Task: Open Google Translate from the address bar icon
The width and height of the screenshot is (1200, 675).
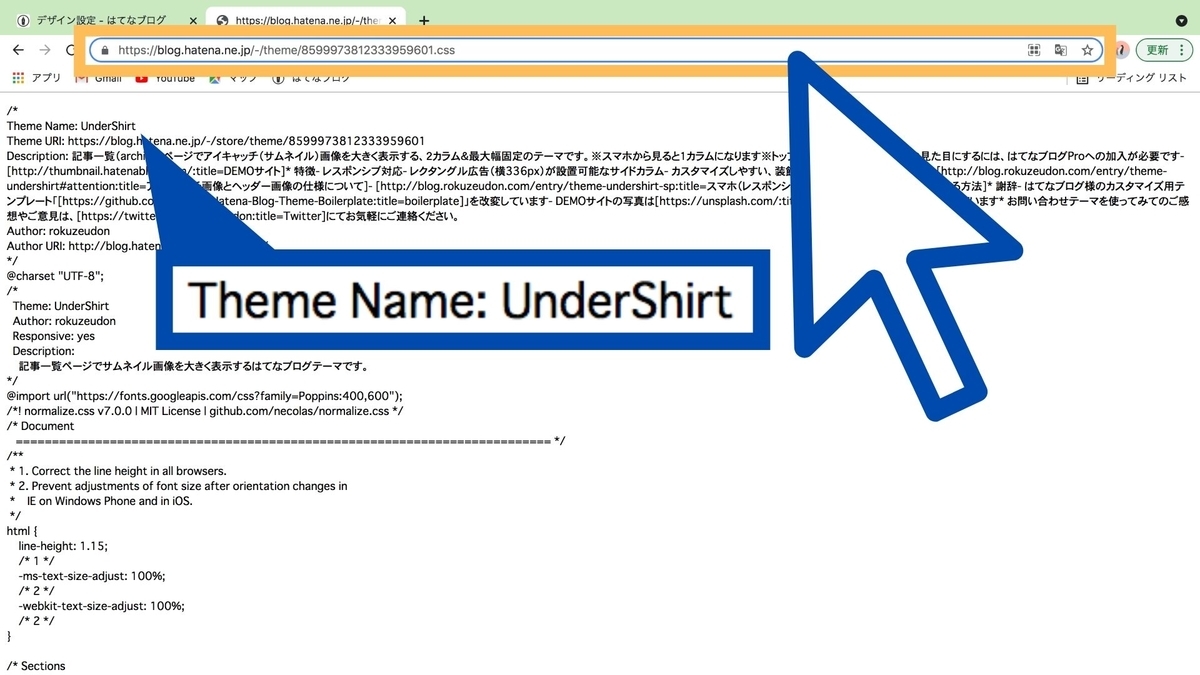Action: 1061,49
